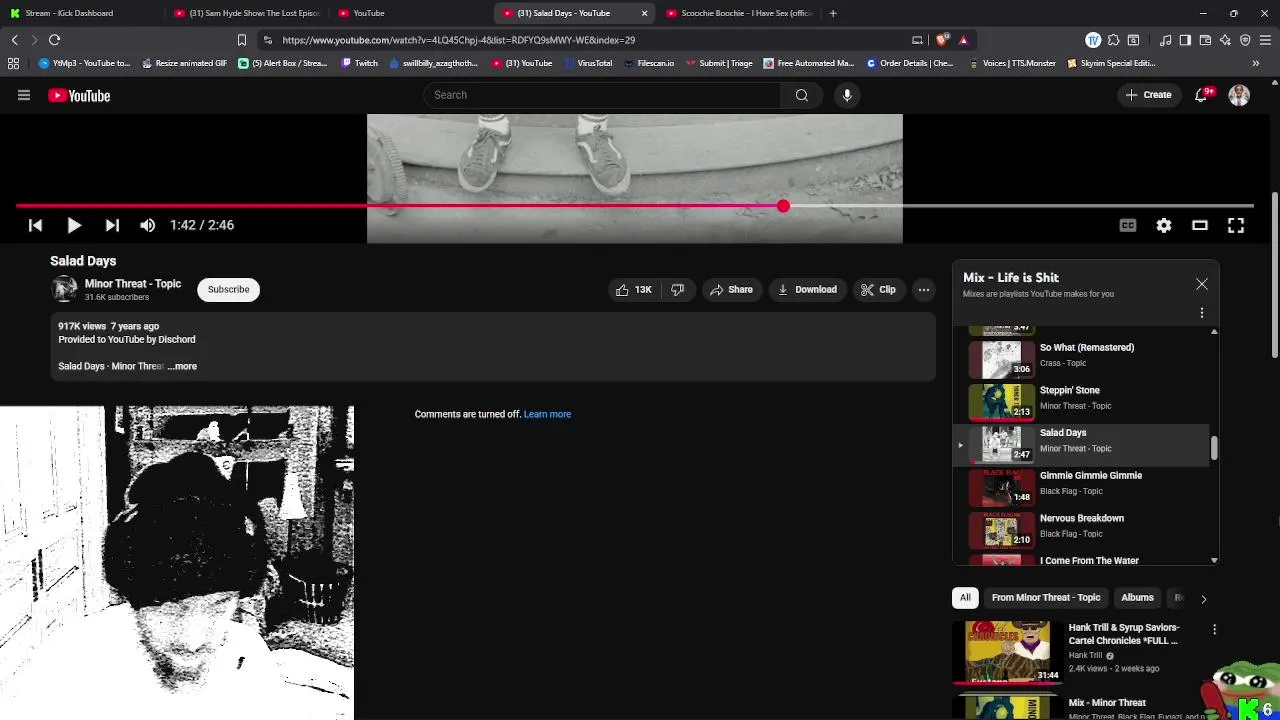Open the music note media control
1280x720 pixels.
(1166, 40)
